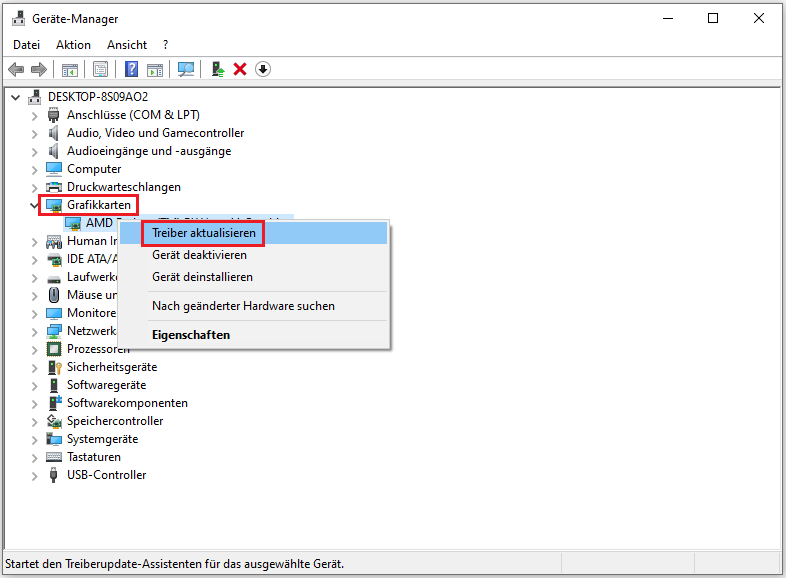Click the Audio, Video und Gamecontroller speaker icon
The height and width of the screenshot is (578, 786).
click(54, 133)
